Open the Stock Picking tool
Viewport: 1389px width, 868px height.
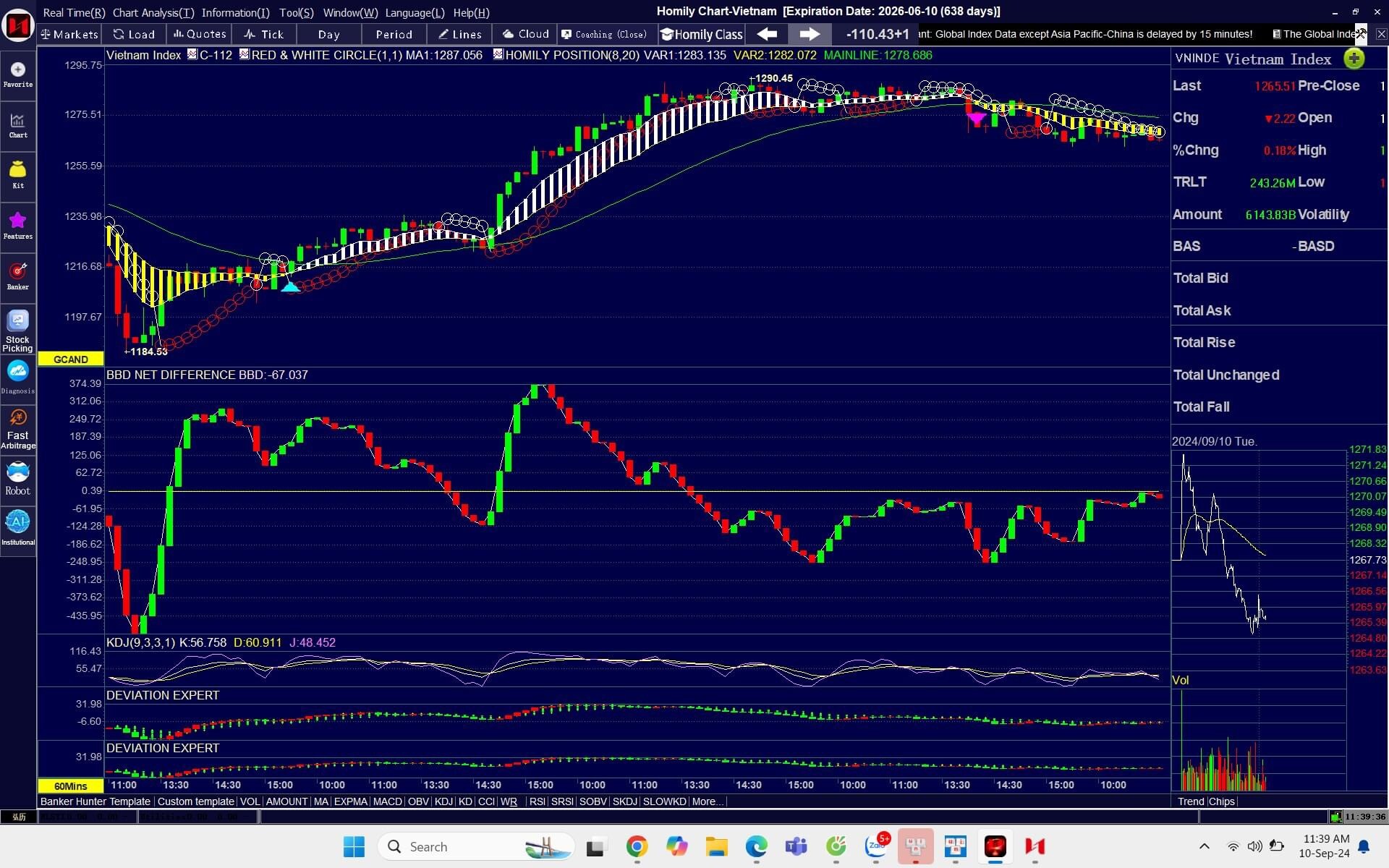pos(18,331)
